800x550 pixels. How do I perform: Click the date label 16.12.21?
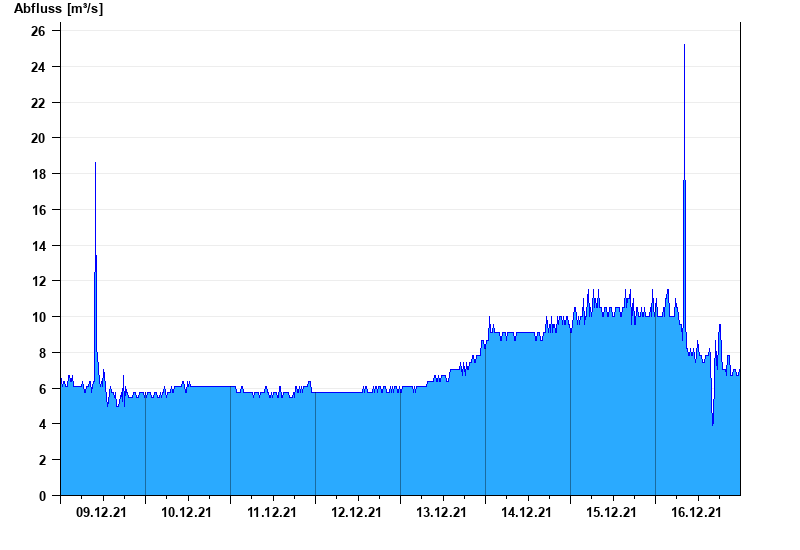point(696,512)
